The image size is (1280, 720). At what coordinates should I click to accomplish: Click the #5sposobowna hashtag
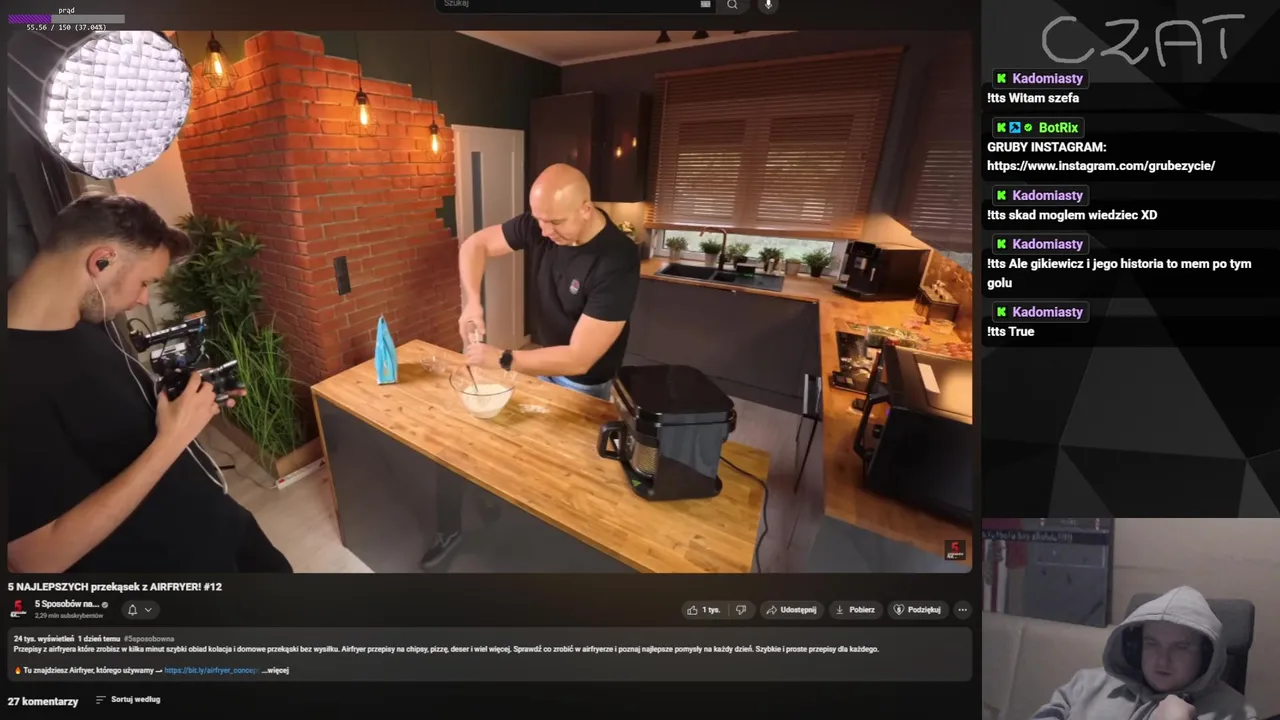(x=149, y=638)
